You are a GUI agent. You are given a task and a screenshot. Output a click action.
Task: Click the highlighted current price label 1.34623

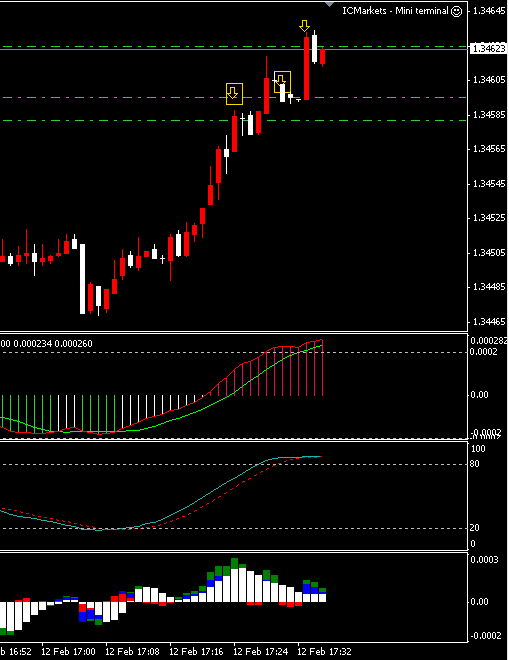488,48
